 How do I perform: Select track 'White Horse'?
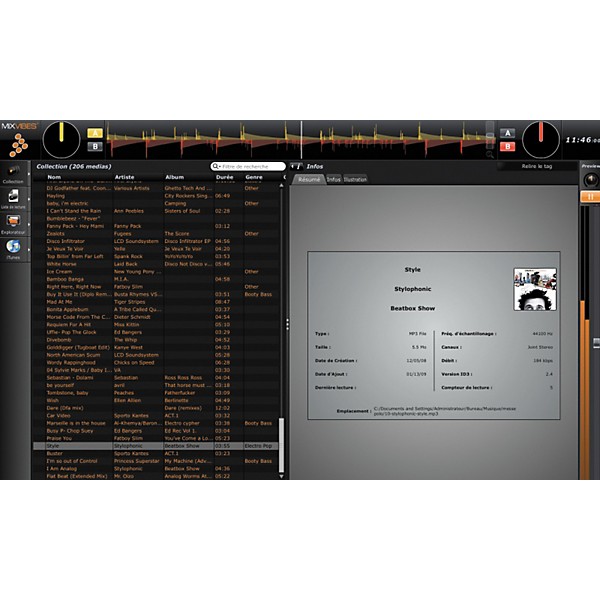tap(156, 264)
